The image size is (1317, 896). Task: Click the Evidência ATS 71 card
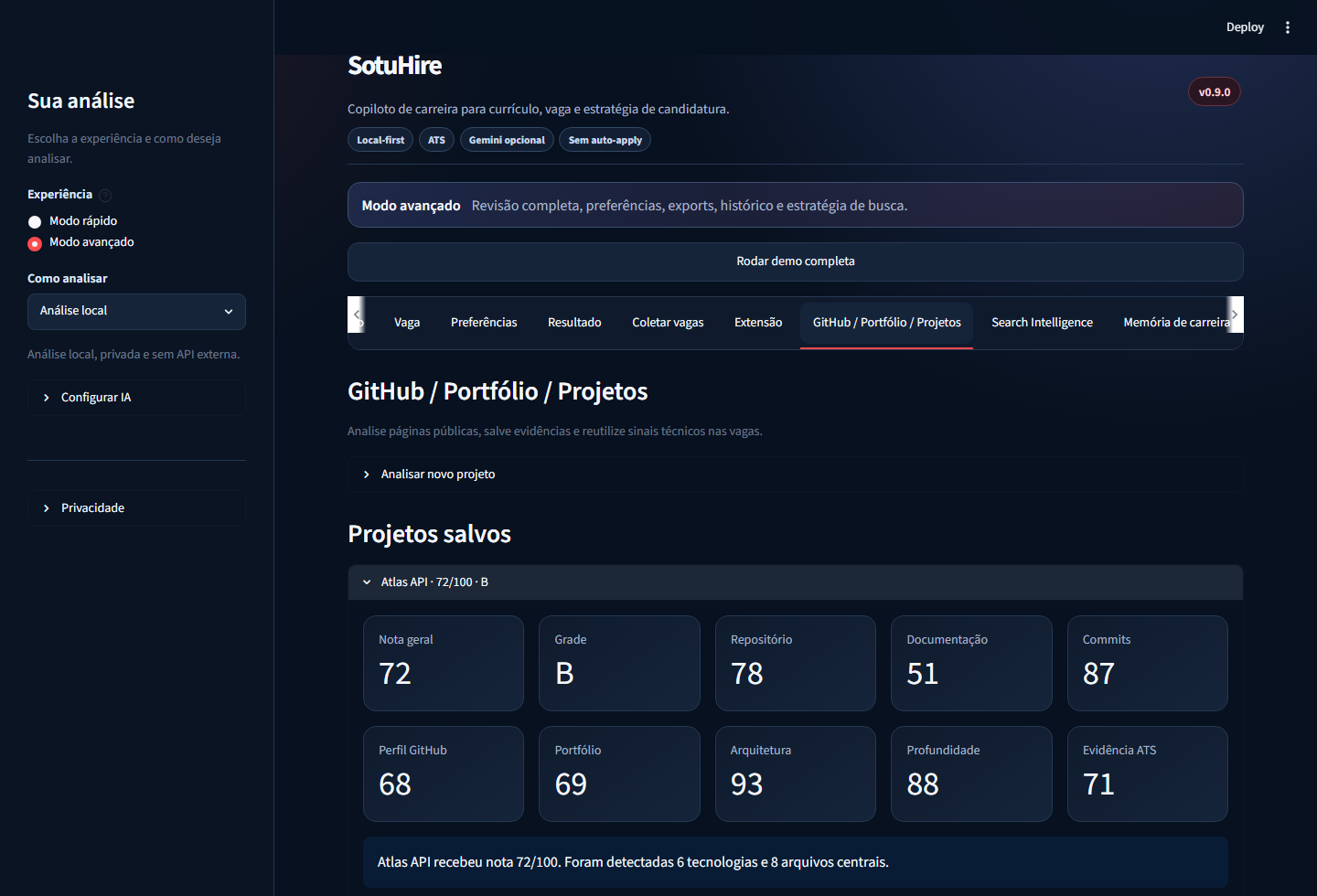pyautogui.click(x=1148, y=773)
